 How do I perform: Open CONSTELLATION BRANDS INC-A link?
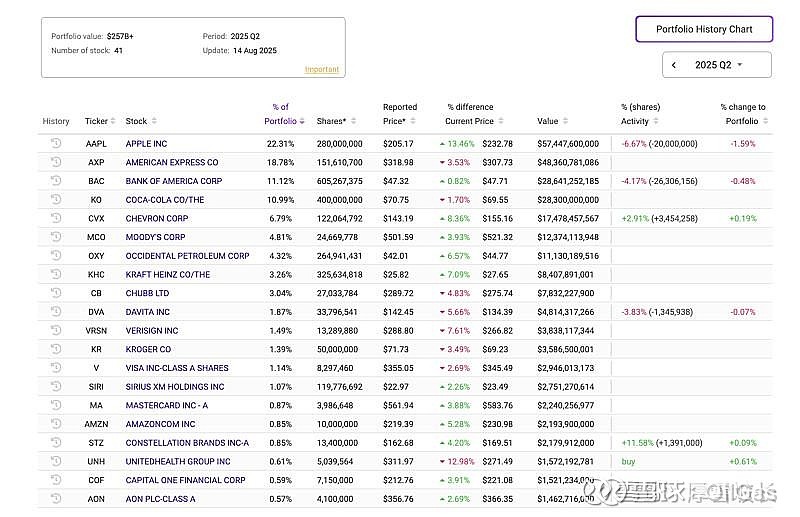(187, 443)
